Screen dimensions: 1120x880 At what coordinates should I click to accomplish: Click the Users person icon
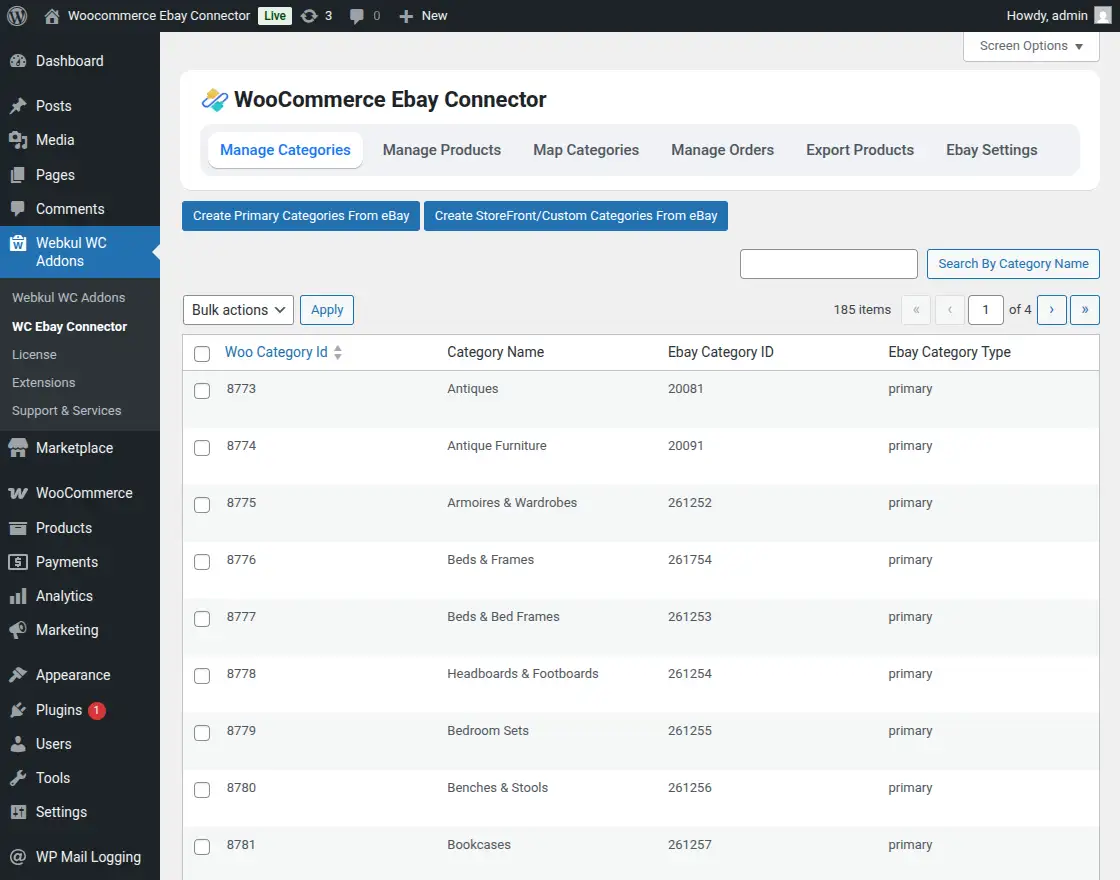point(18,744)
